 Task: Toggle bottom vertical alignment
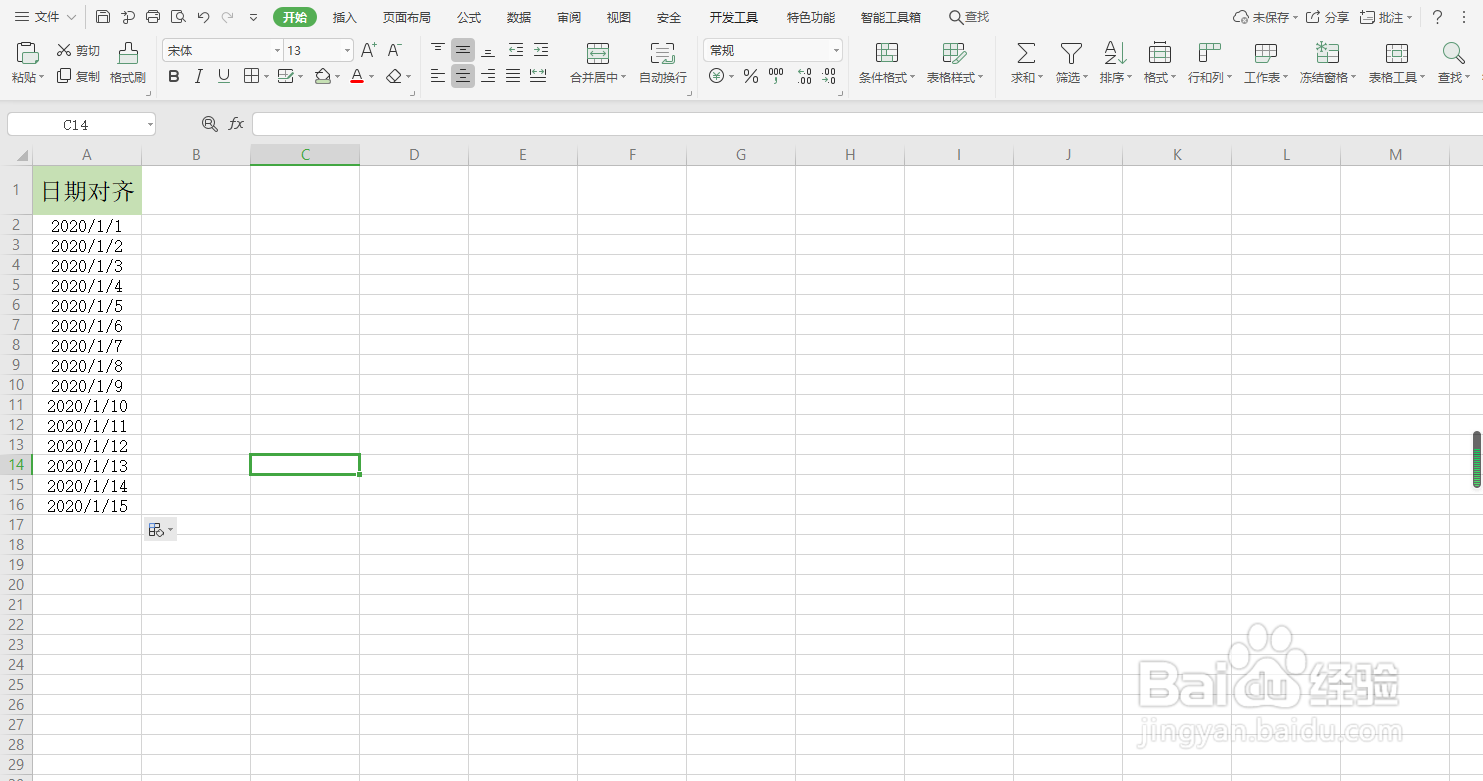point(488,50)
